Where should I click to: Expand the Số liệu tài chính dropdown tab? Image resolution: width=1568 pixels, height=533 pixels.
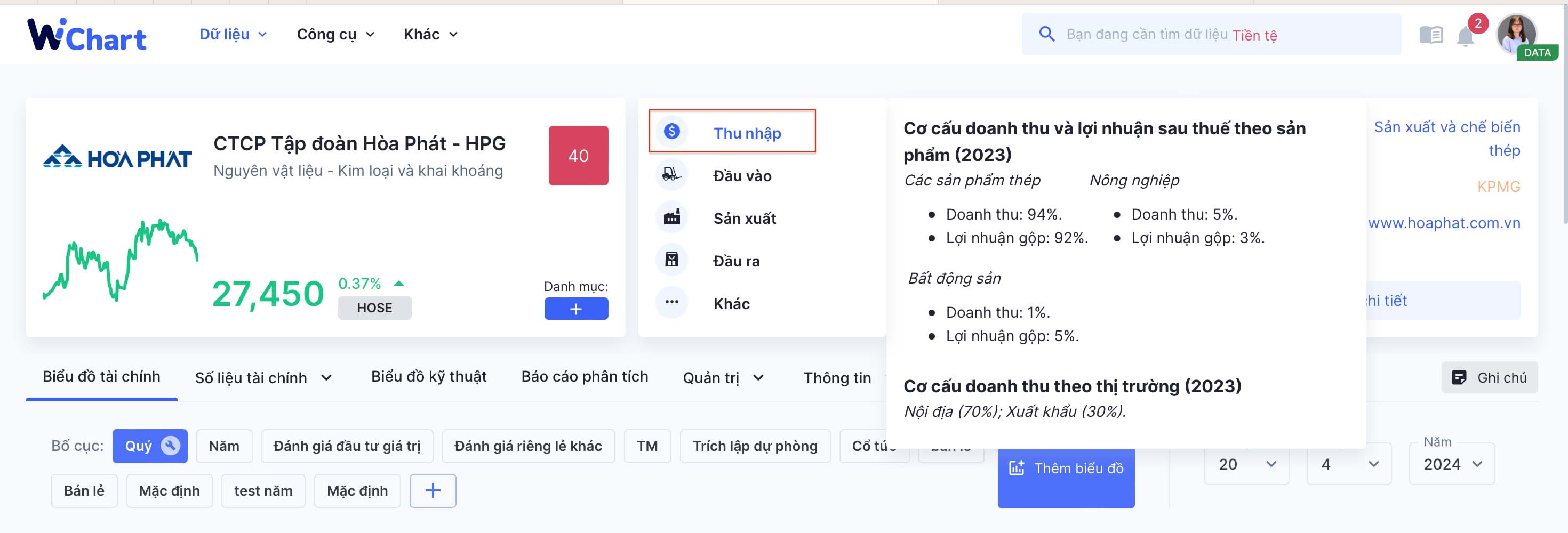263,378
